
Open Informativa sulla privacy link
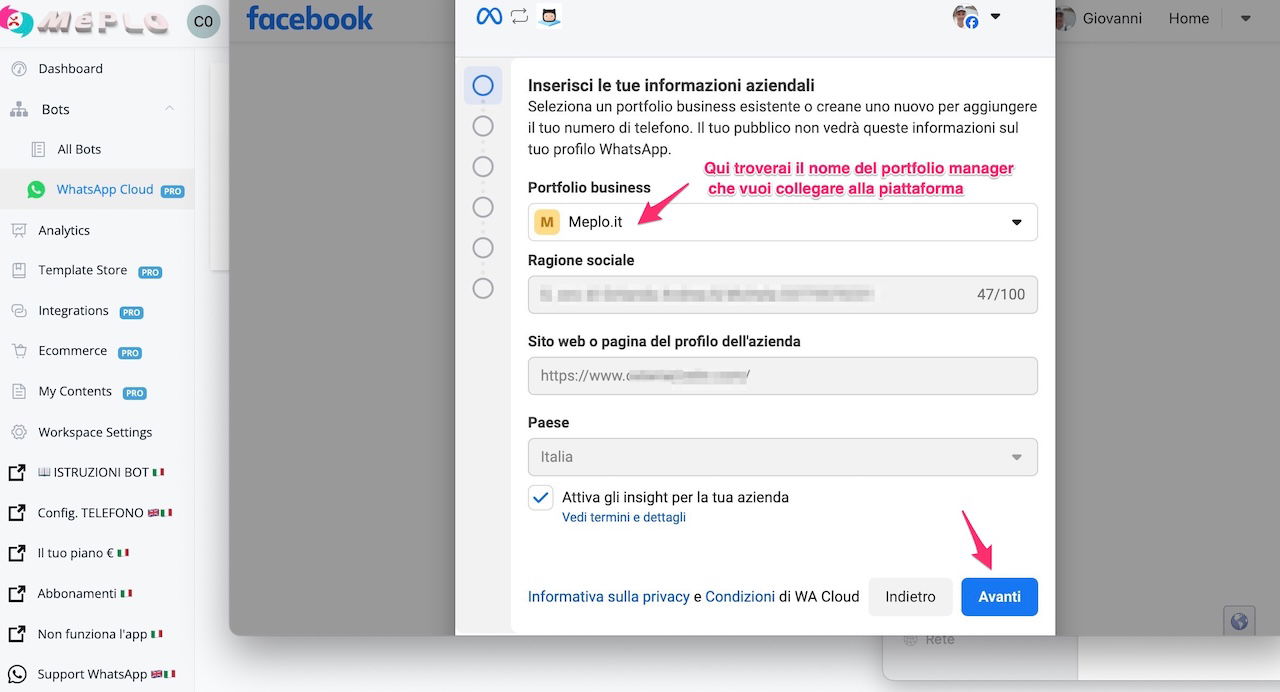point(609,597)
